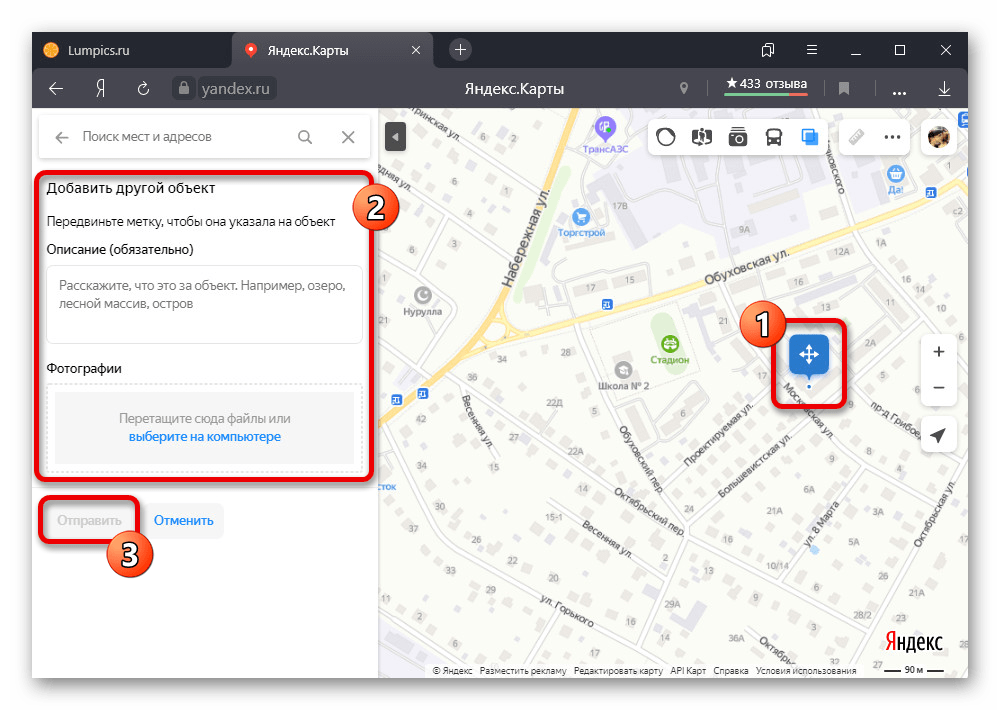Click the blue move marker pin
Screen dimensions: 1000x710
coord(809,355)
